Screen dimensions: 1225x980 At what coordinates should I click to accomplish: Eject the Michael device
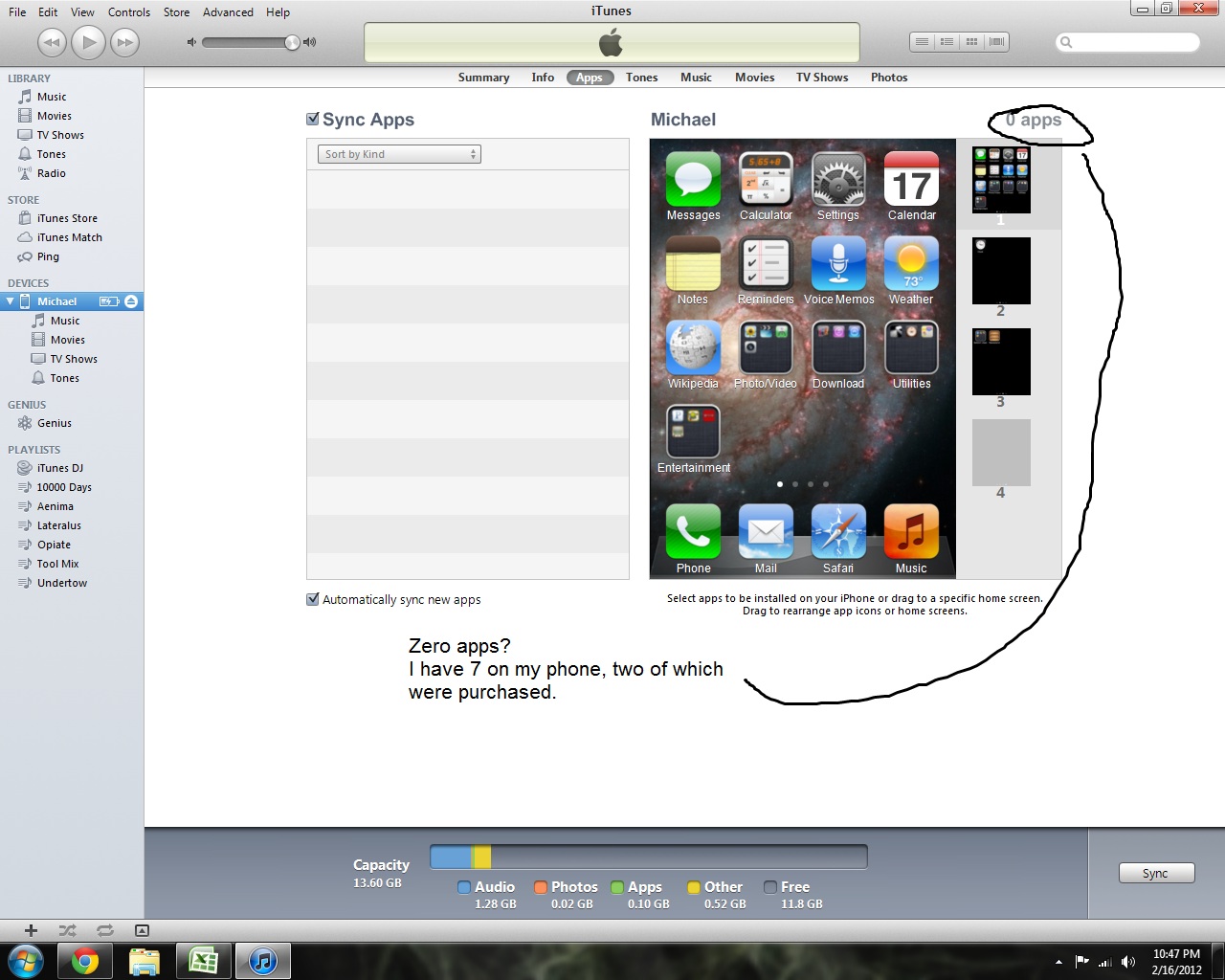click(131, 301)
